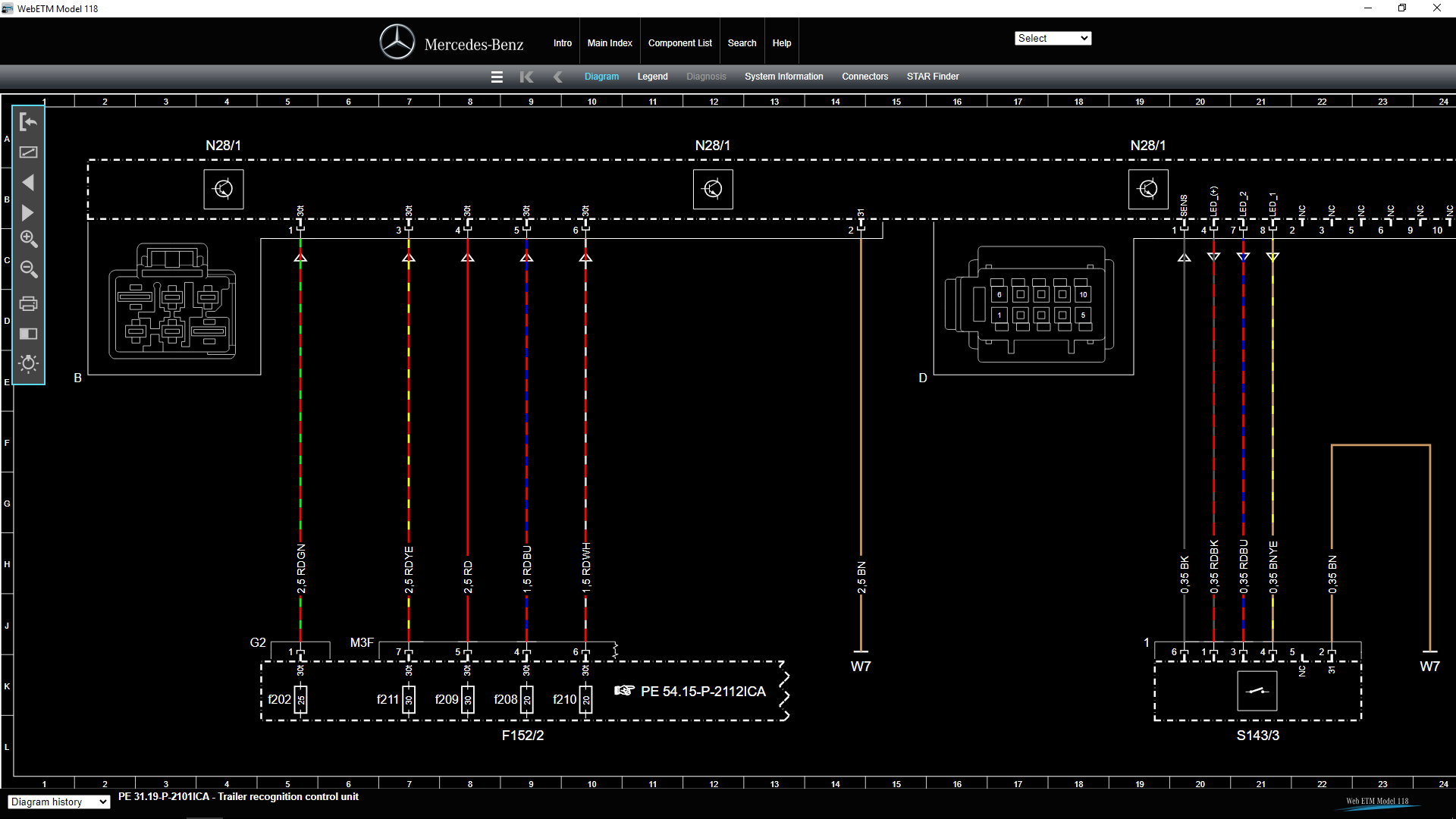Expand the Diagram history dropdown
This screenshot has height=819, width=1456.
59,802
